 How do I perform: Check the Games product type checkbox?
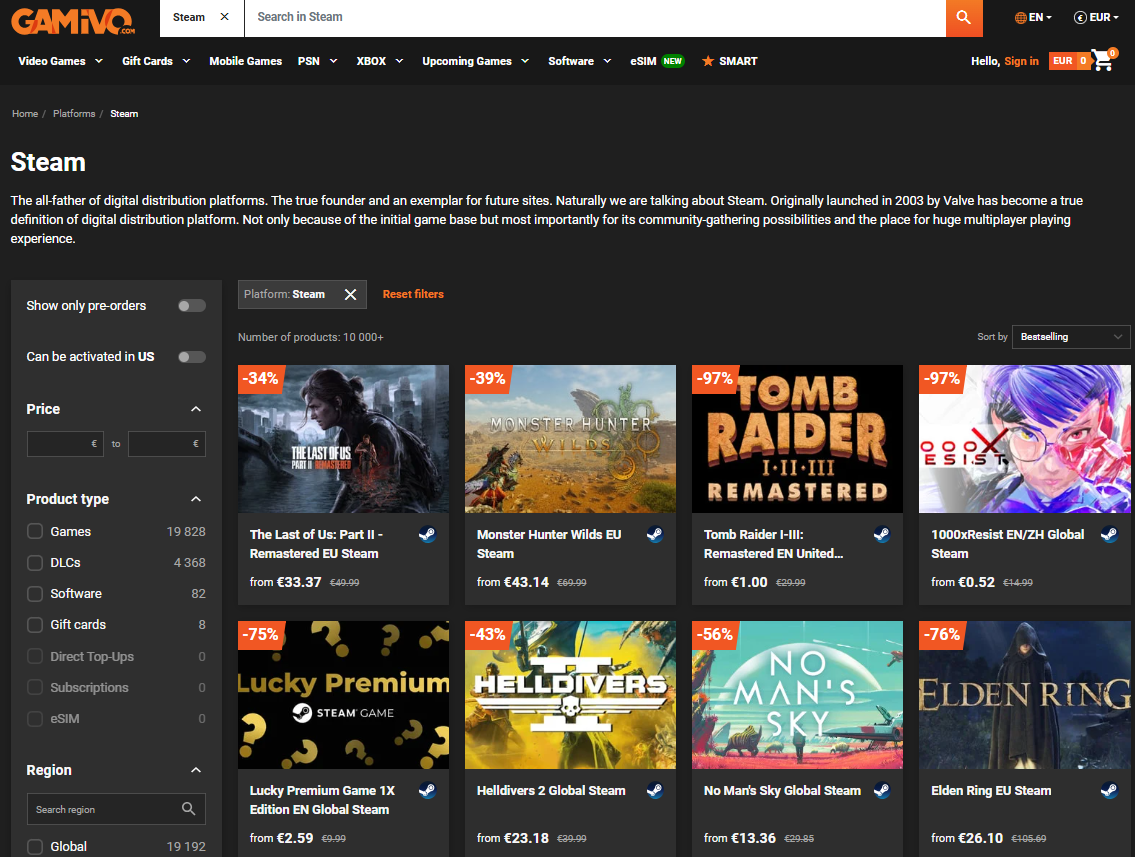click(x=35, y=532)
